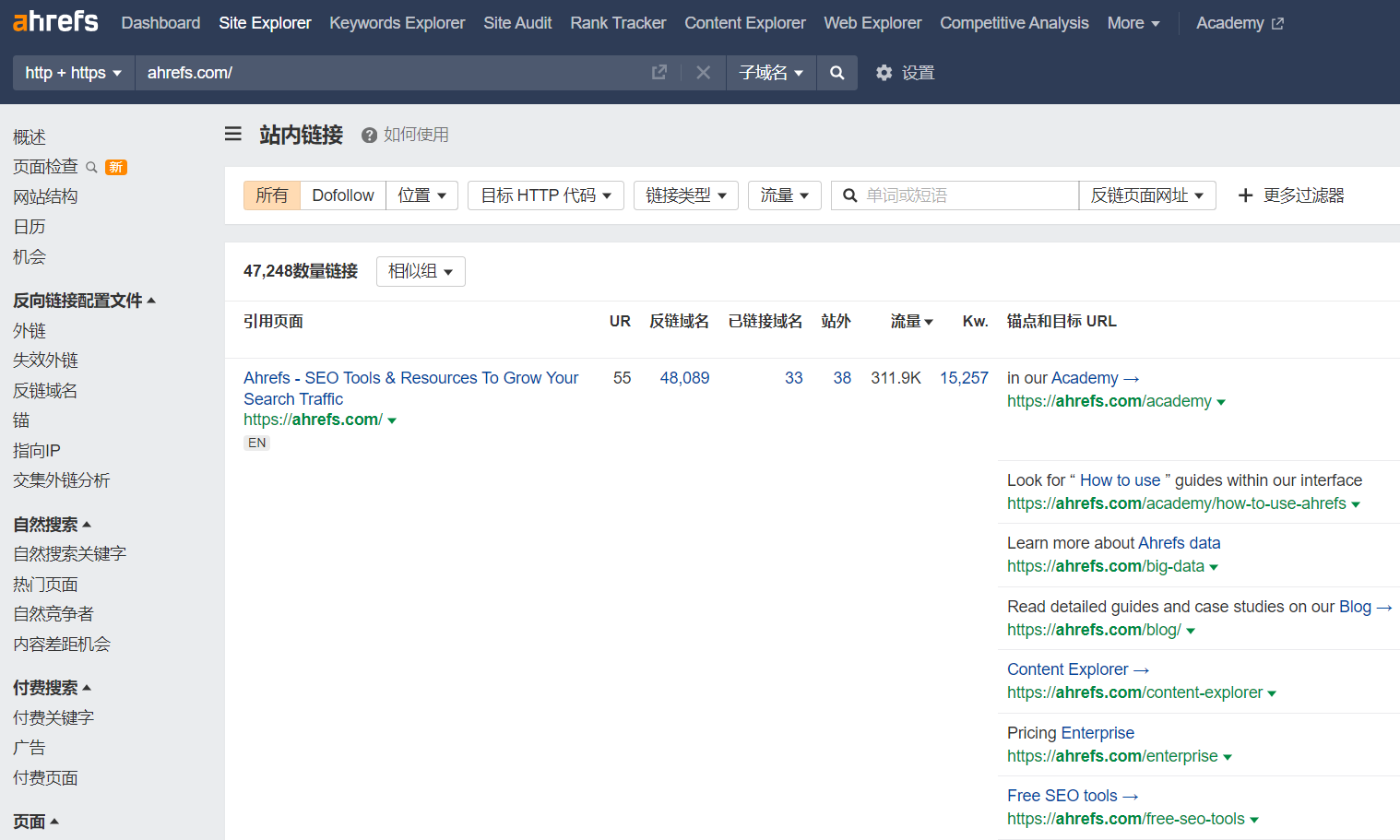
Task: Click the 15,257 keywords value
Action: pos(964,378)
